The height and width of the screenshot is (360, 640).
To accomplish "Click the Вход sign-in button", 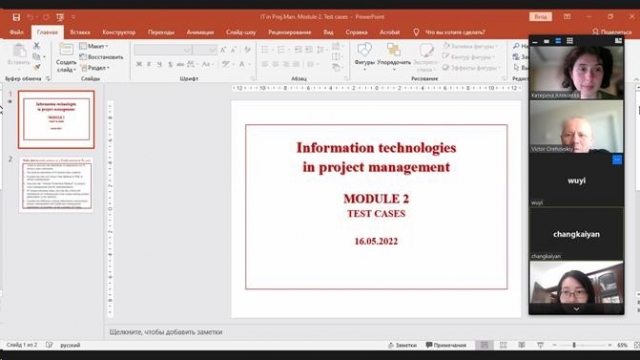I will point(540,17).
